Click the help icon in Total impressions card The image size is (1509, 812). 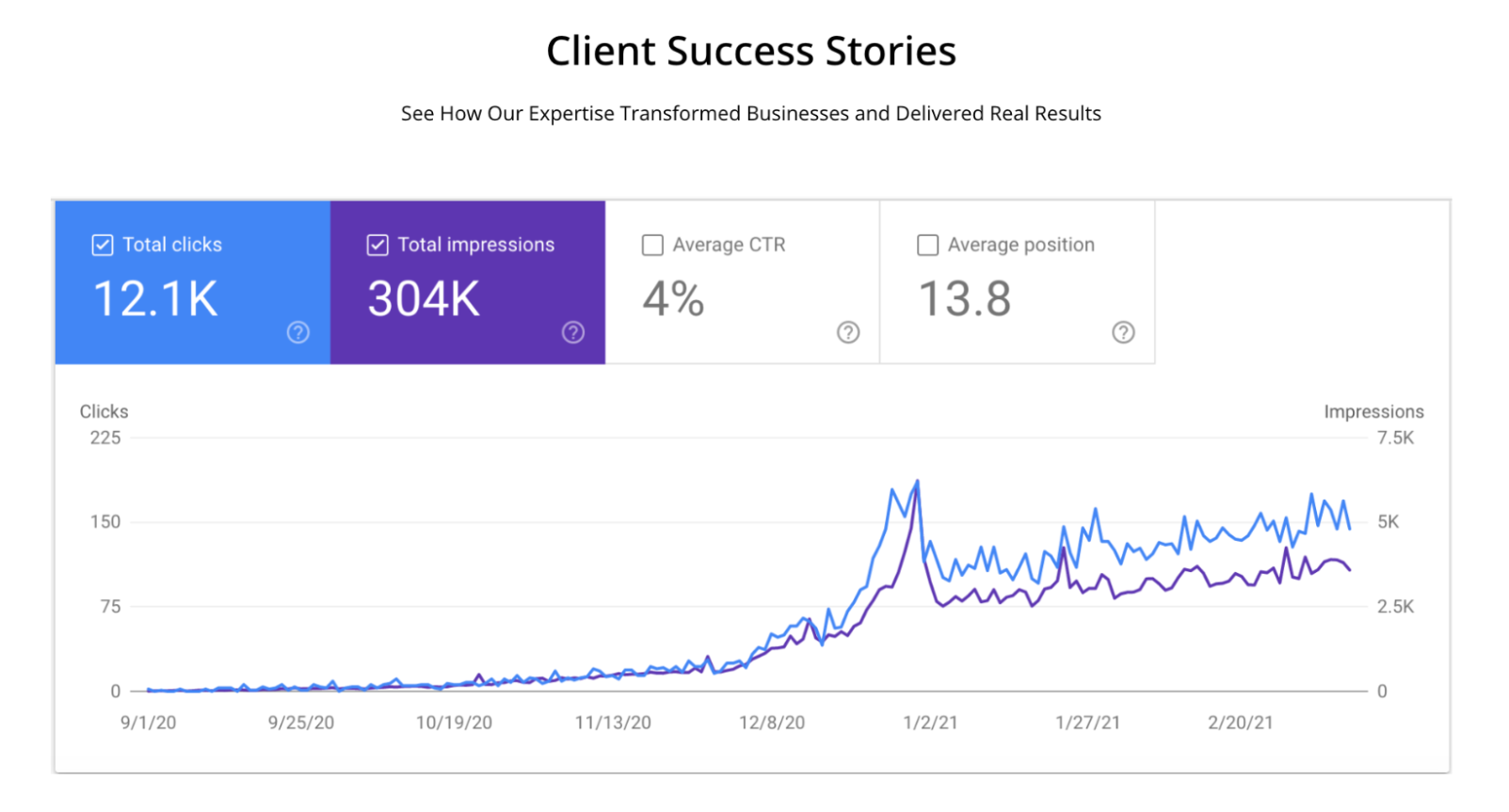pyautogui.click(x=572, y=332)
